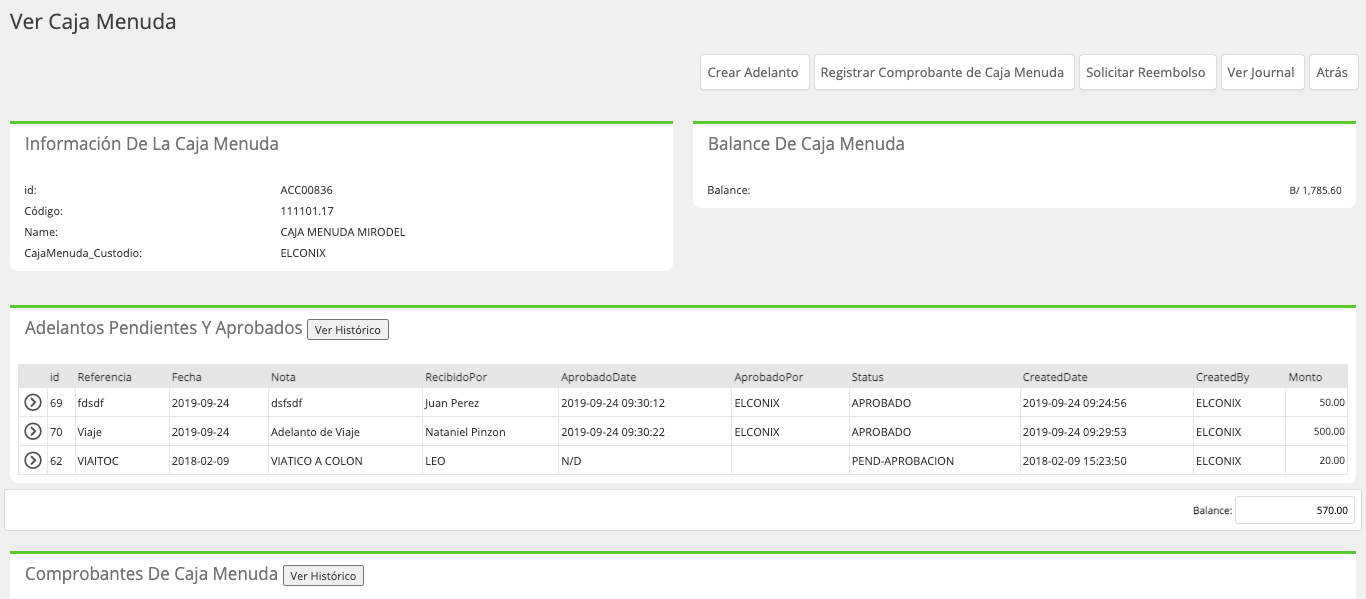Click the Nota column header
Screen dimensions: 1366x599
point(283,377)
